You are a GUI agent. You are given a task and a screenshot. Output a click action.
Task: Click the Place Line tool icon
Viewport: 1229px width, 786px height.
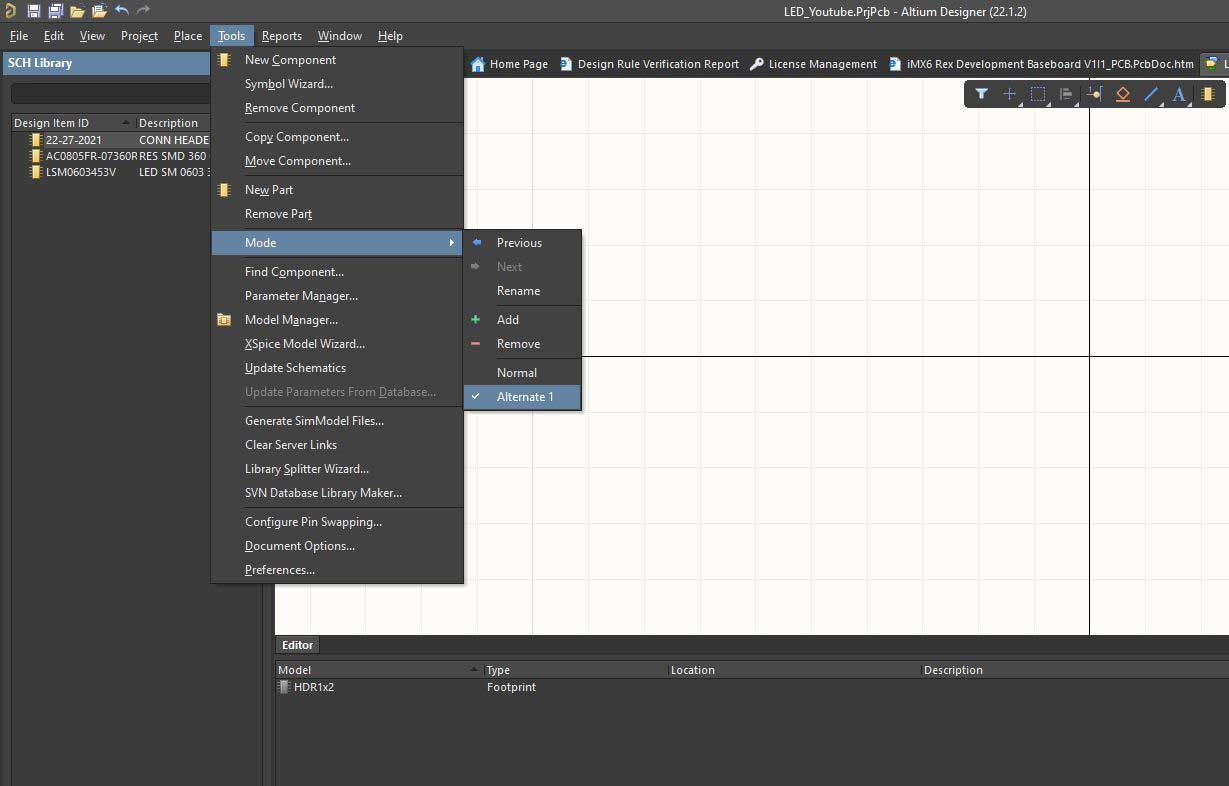tap(1151, 94)
